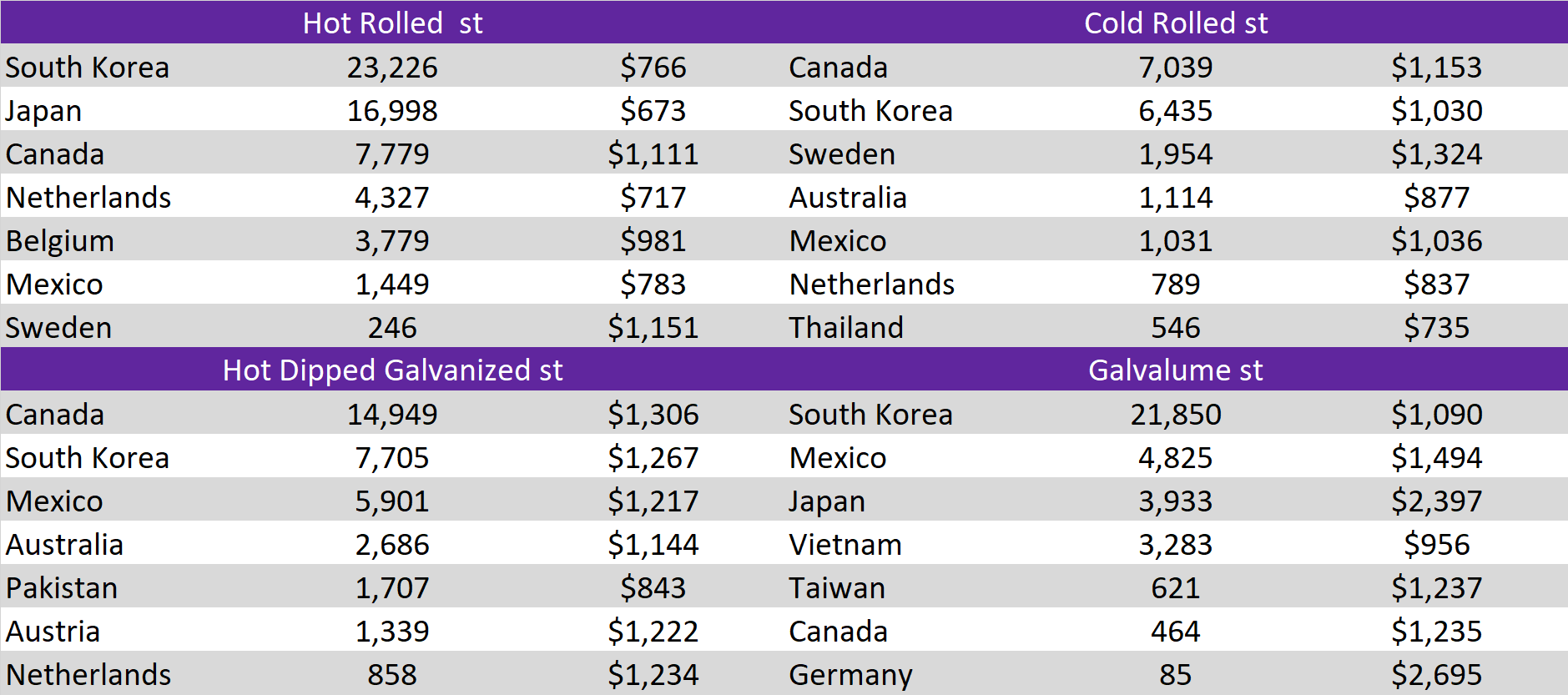The width and height of the screenshot is (1568, 695).
Task: Click the $2,397 Japan Galvalume price
Action: point(1436,501)
